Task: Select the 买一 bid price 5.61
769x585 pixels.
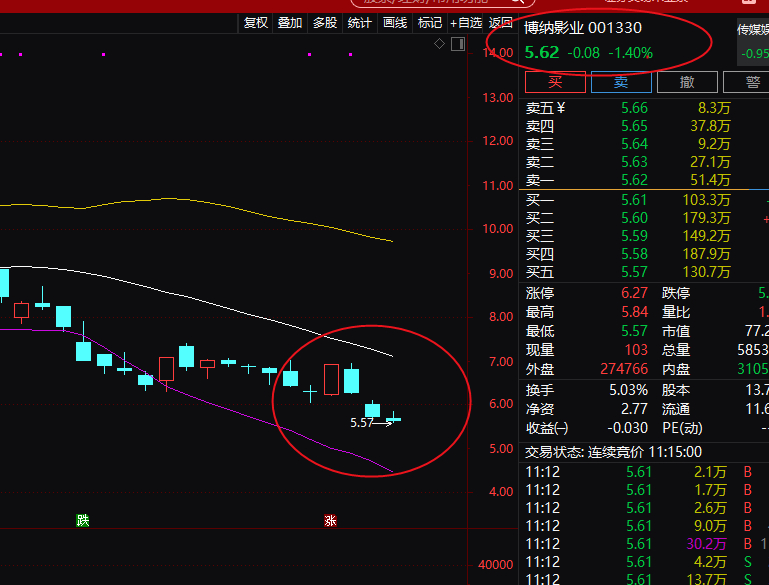Action: click(634, 200)
